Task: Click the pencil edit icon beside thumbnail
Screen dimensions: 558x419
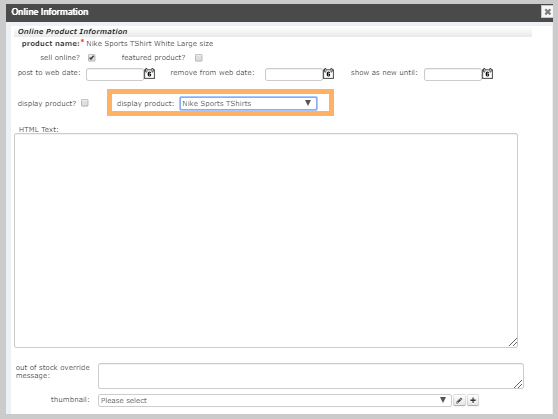Action: (x=459, y=400)
